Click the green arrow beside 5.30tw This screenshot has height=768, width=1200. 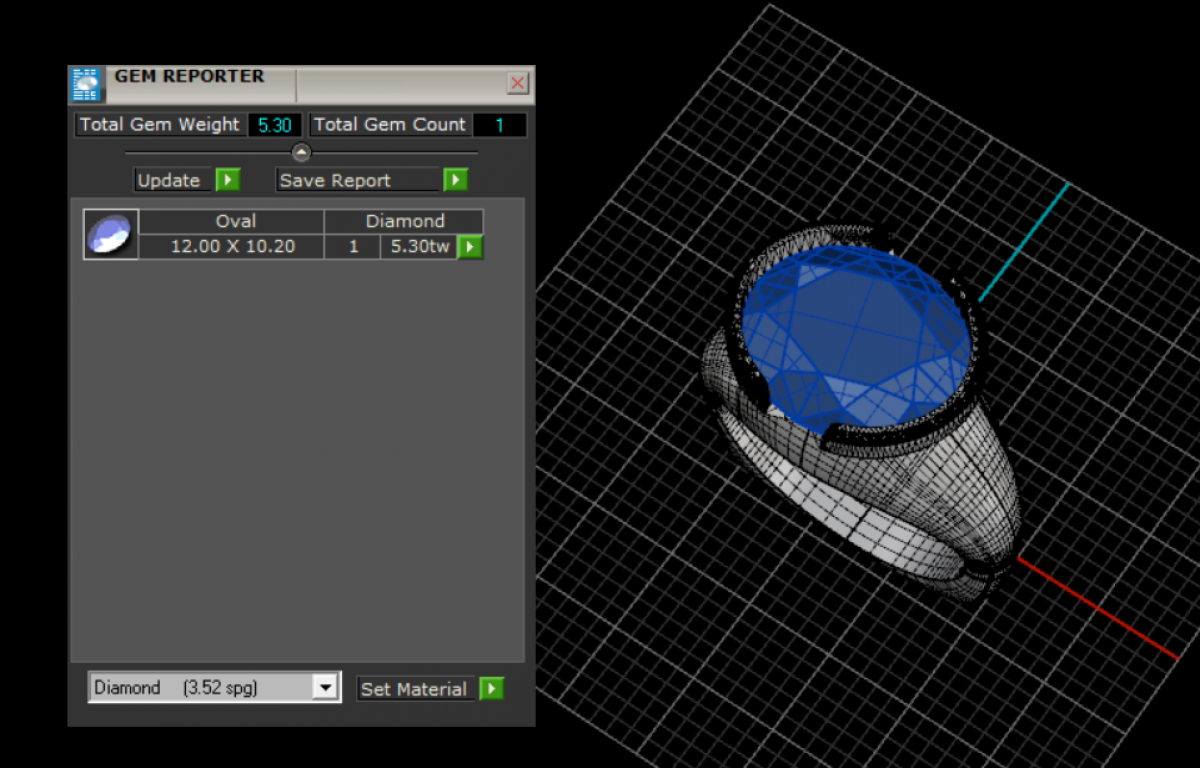(470, 246)
